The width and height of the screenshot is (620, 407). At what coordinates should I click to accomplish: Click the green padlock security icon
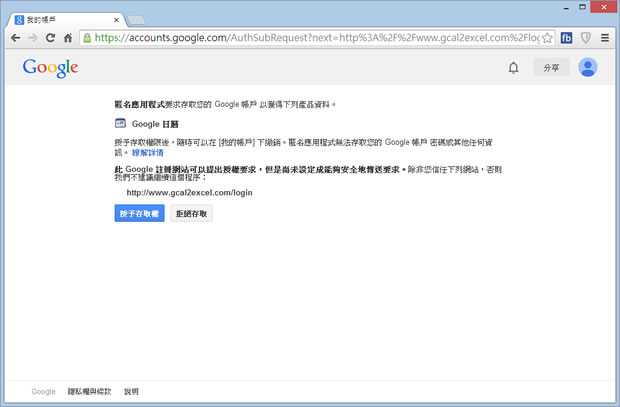click(87, 38)
